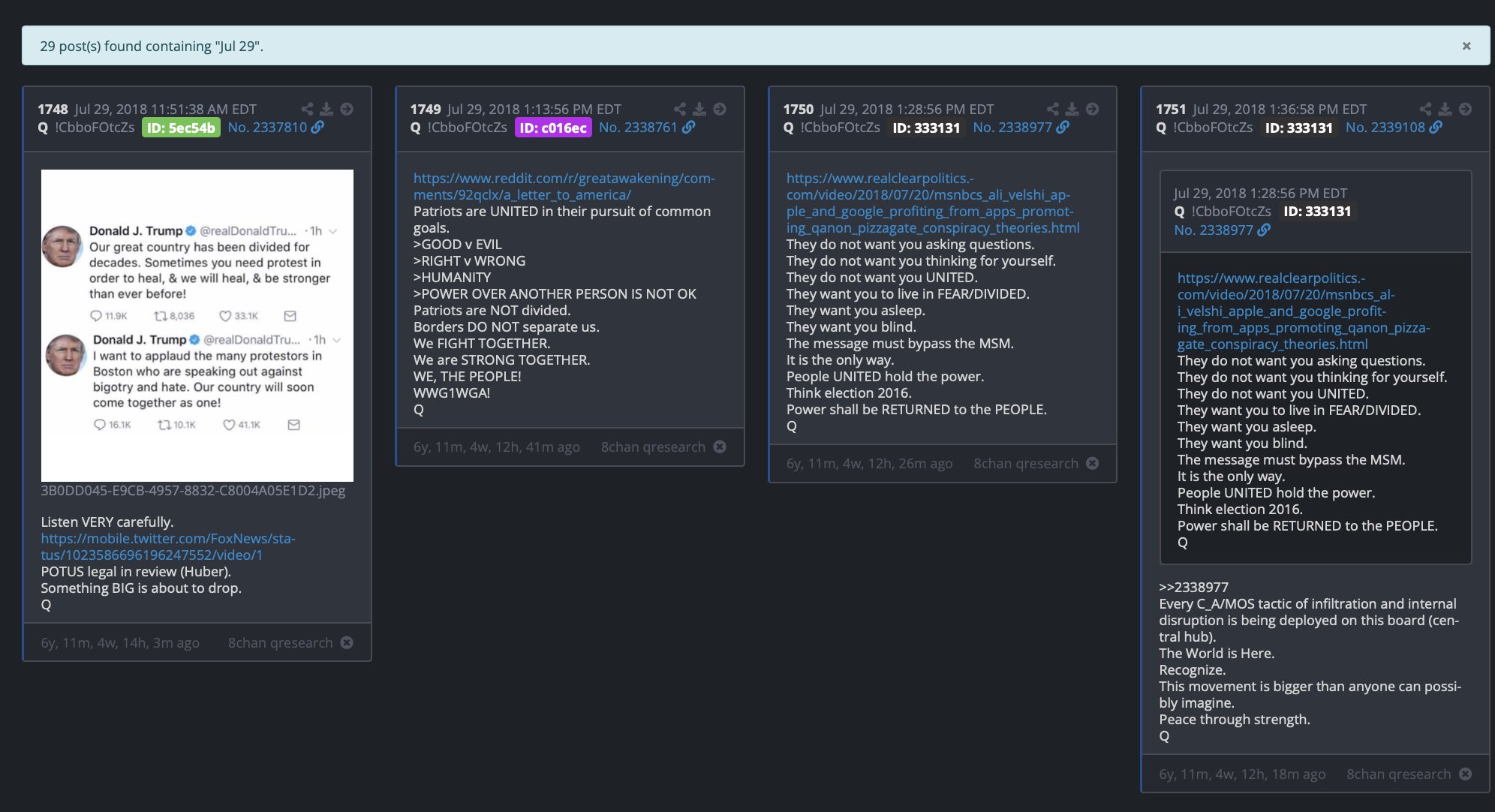1495x812 pixels.
Task: Click the circle-x icon in post 1748 footer
Action: (x=347, y=642)
